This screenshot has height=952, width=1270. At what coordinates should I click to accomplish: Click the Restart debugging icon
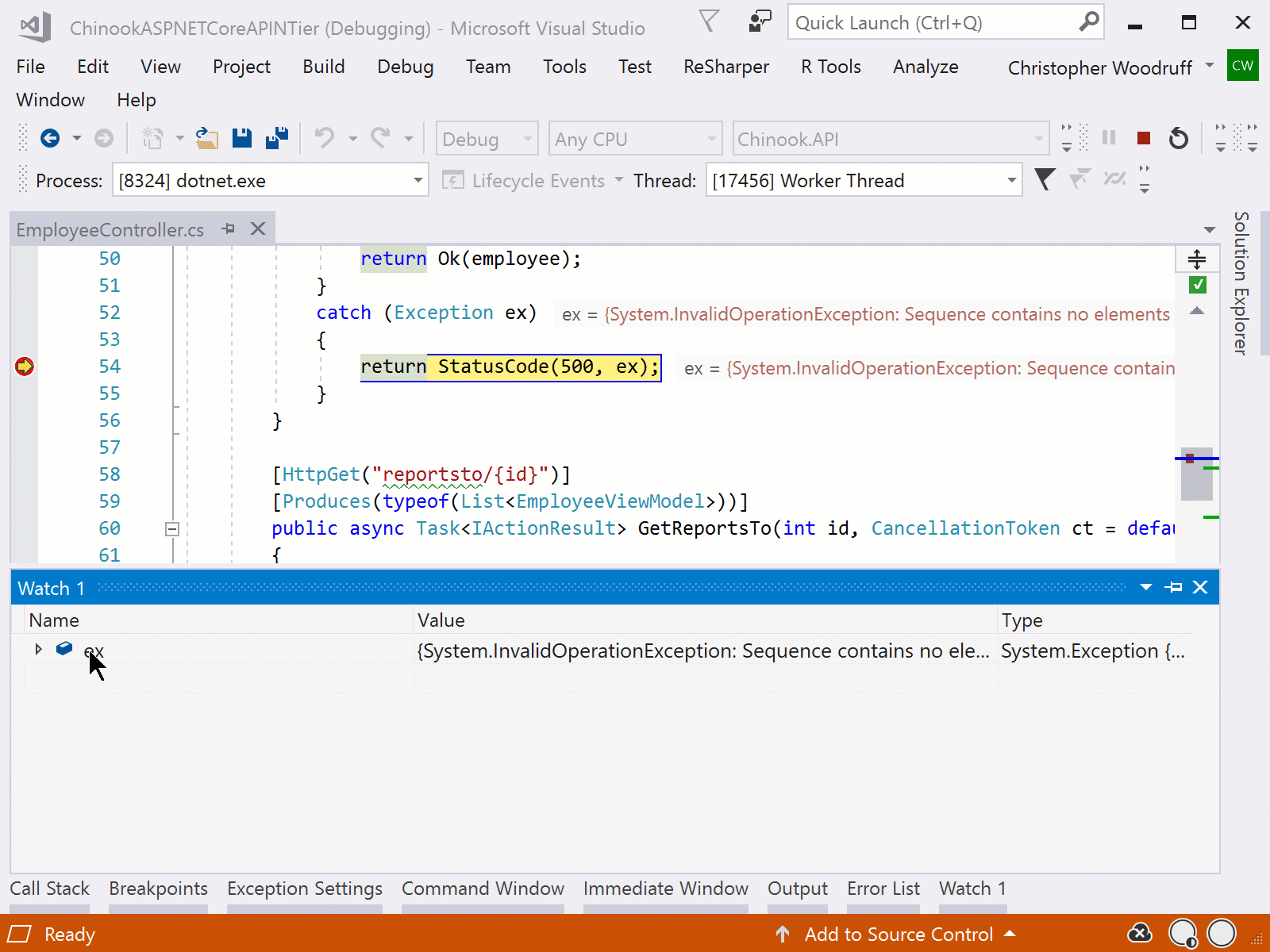tap(1179, 137)
